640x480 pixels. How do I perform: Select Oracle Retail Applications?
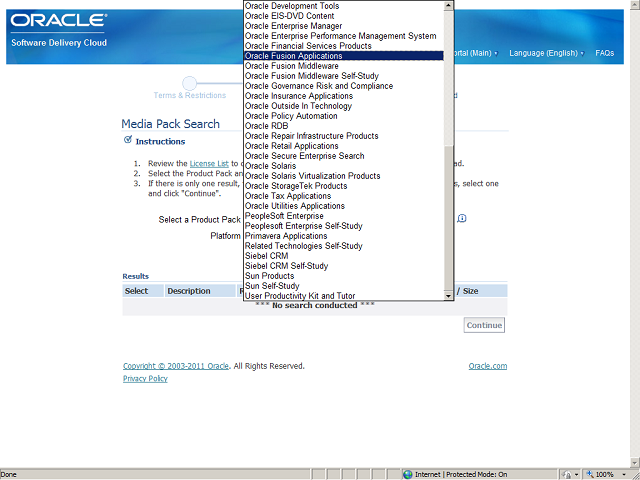(344, 146)
